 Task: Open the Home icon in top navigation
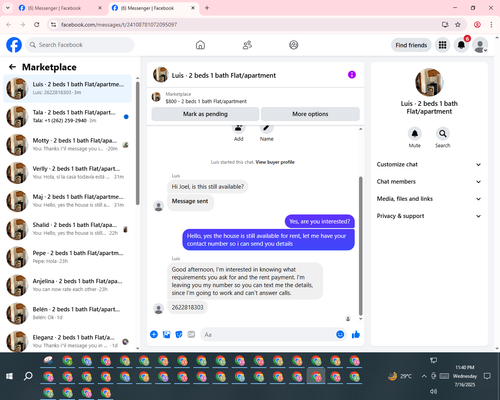click(x=200, y=45)
